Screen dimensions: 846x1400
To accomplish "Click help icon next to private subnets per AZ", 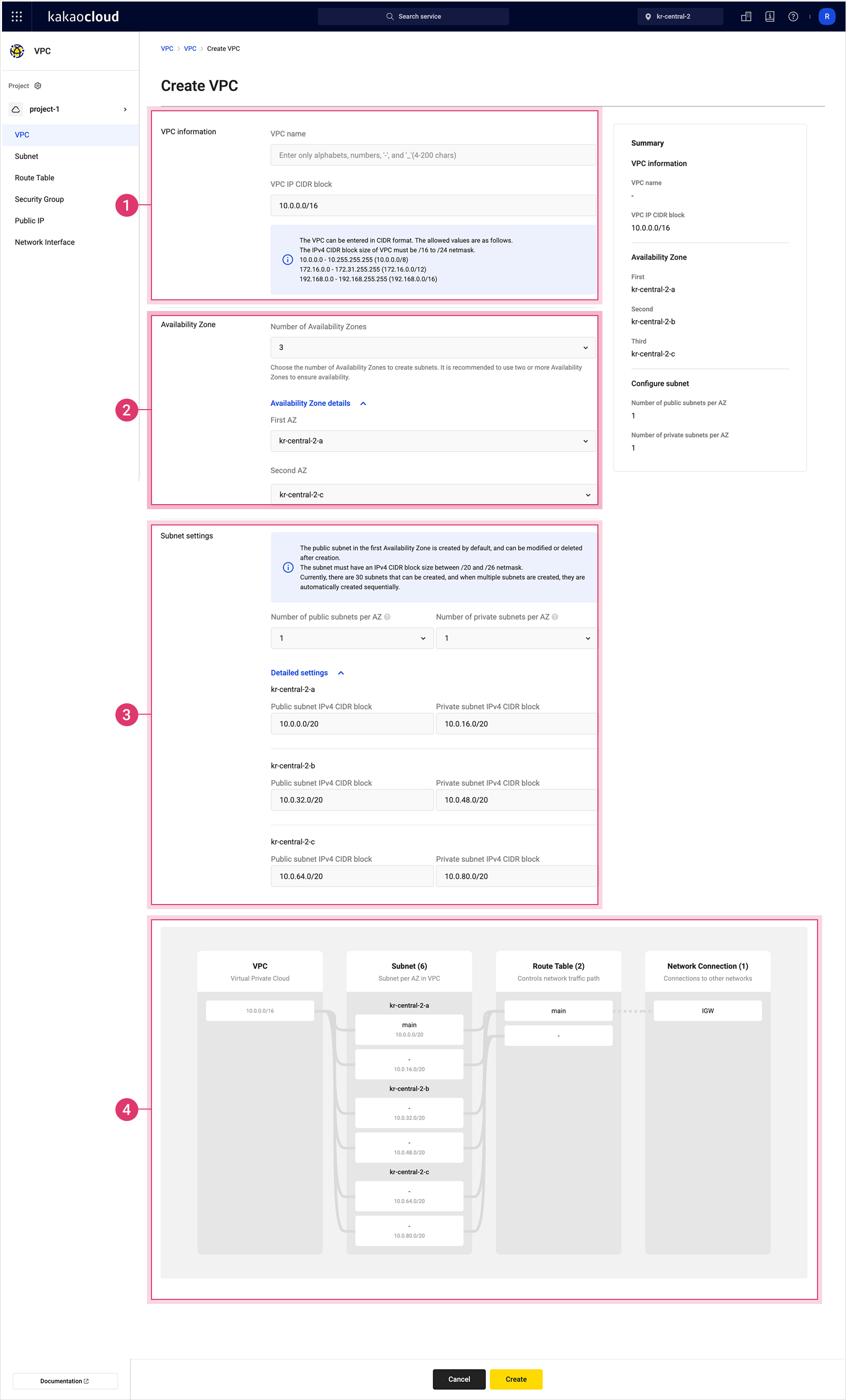I will coord(555,617).
